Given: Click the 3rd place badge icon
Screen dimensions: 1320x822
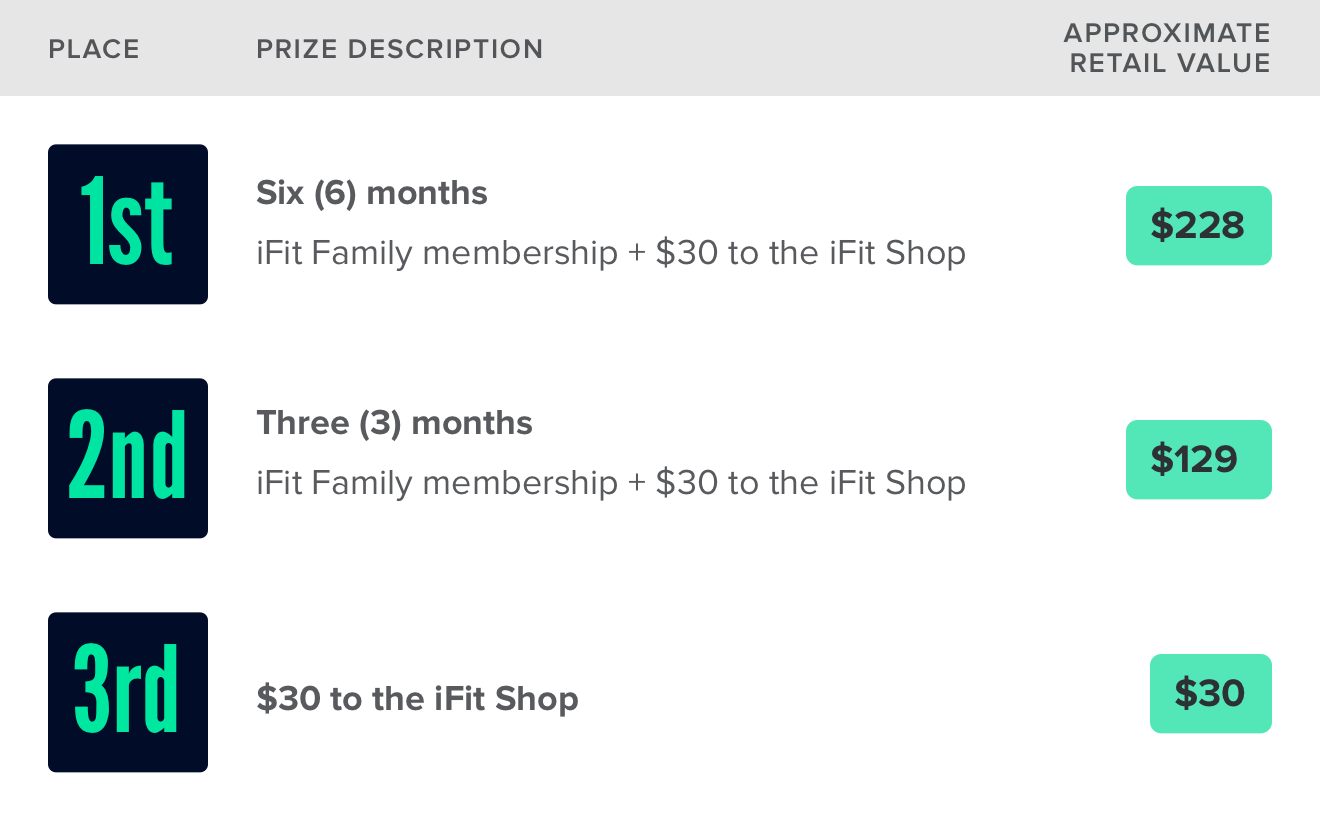Looking at the screenshot, I should 128,692.
